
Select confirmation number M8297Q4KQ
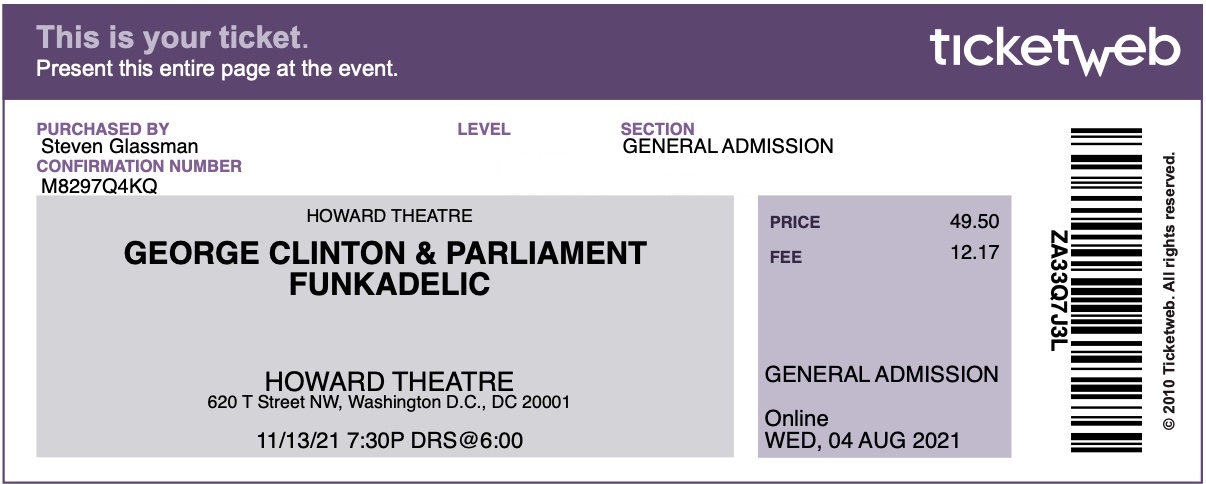click(99, 186)
